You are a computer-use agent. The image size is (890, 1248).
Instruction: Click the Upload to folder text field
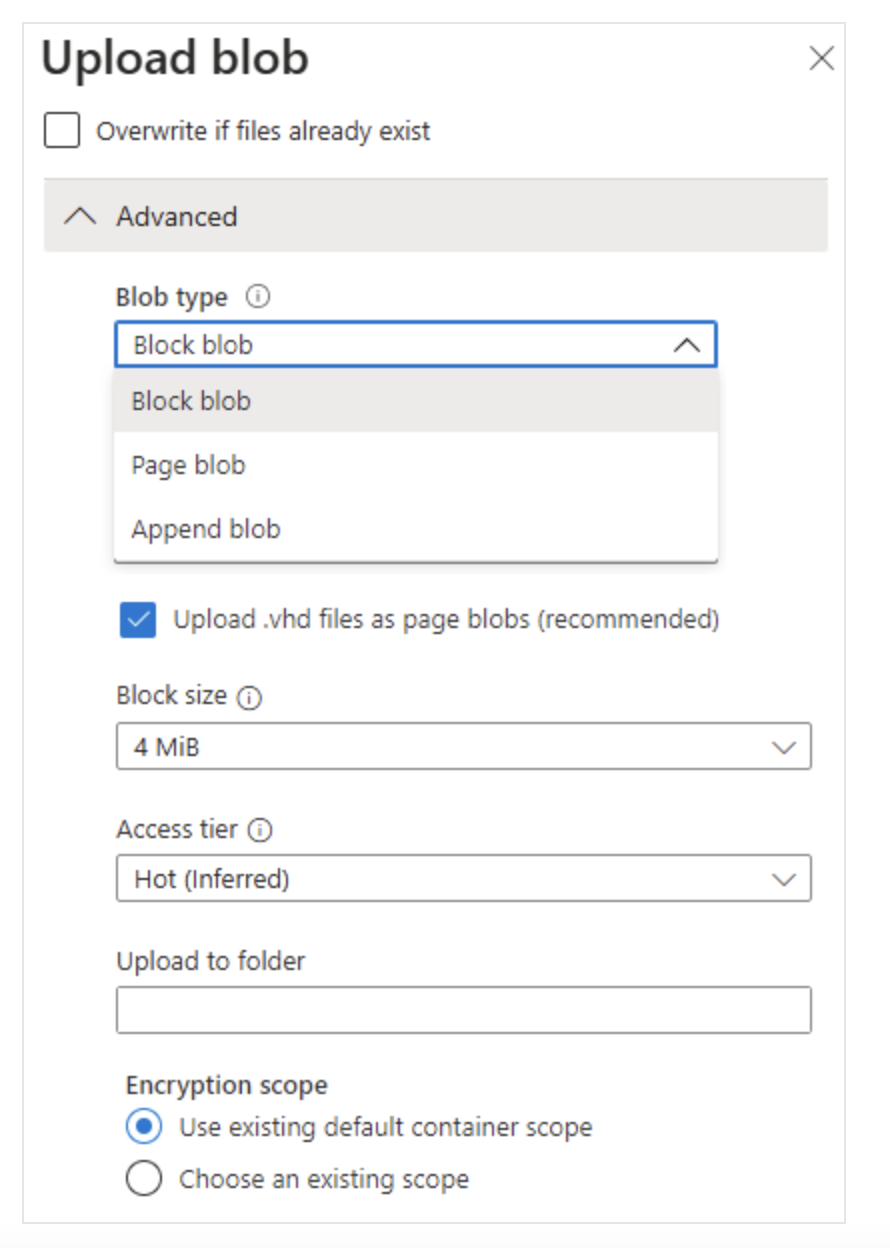point(463,1010)
